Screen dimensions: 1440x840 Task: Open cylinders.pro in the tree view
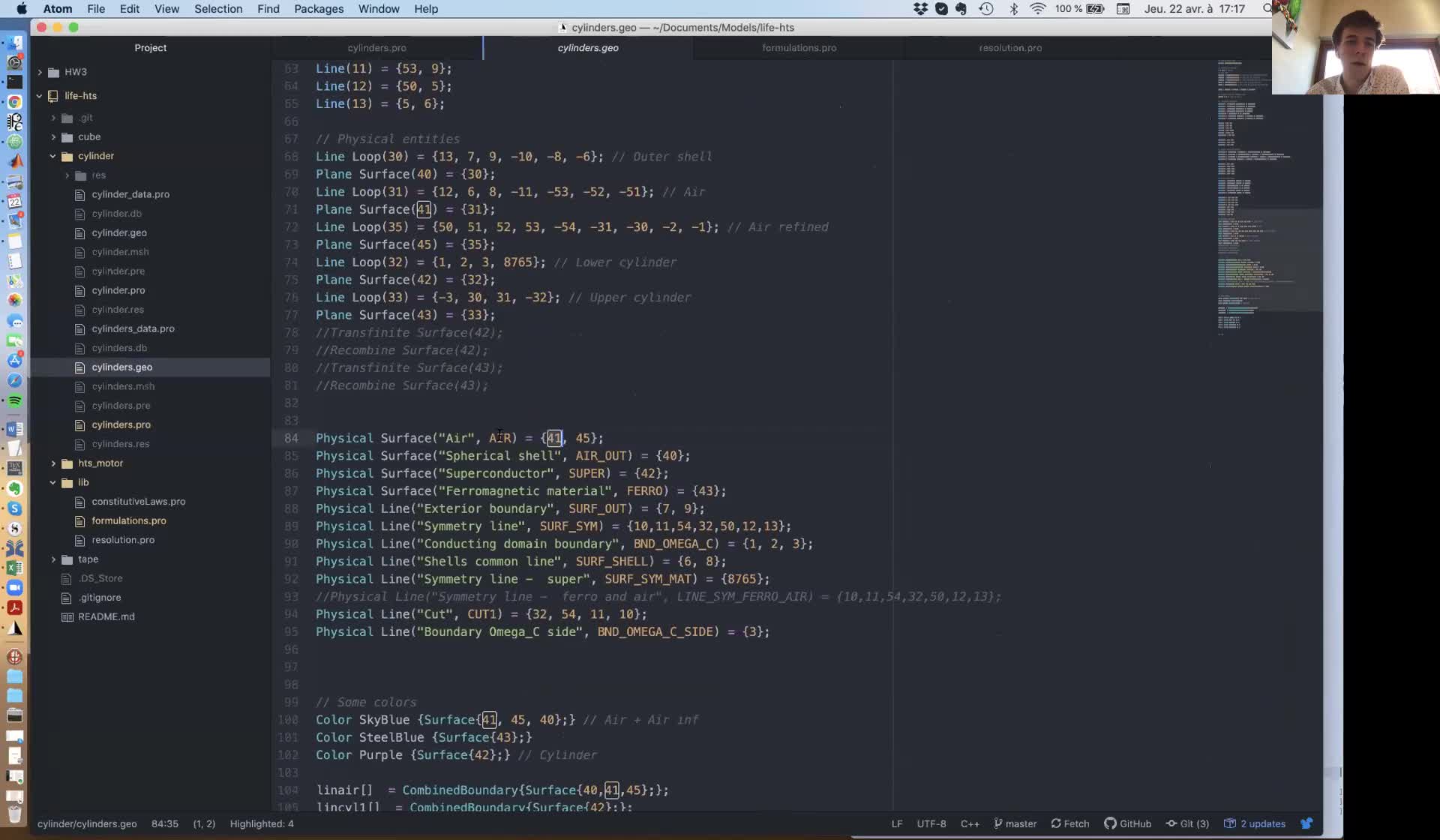pyautogui.click(x=121, y=424)
